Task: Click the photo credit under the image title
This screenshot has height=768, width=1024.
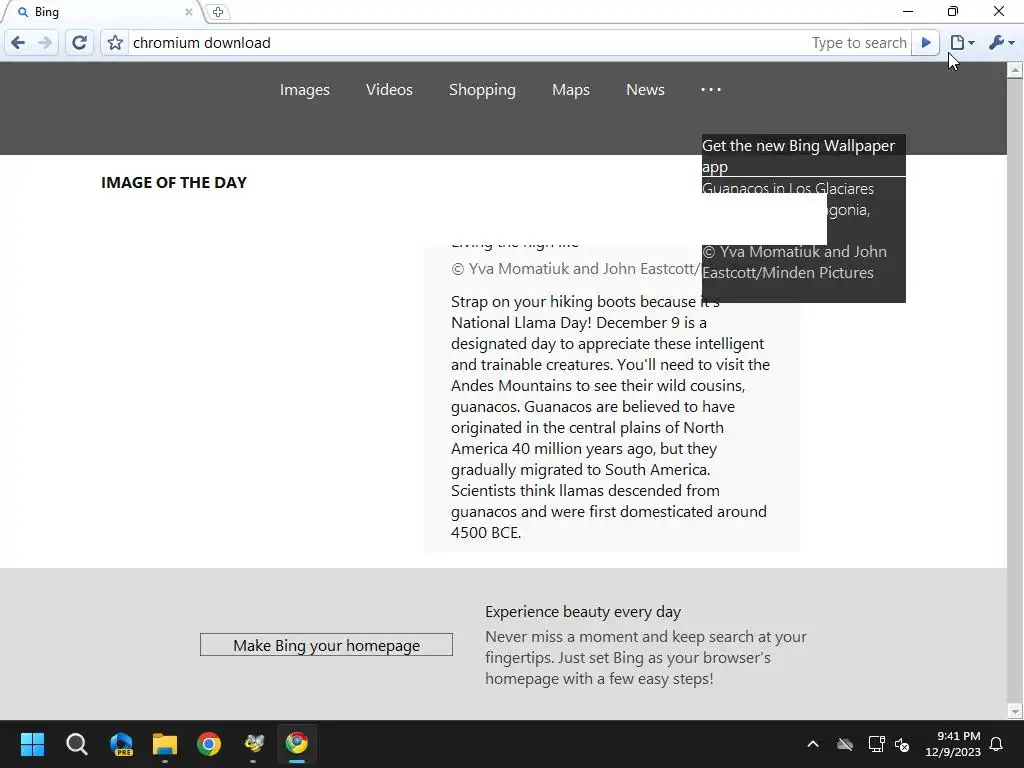Action: pos(575,269)
